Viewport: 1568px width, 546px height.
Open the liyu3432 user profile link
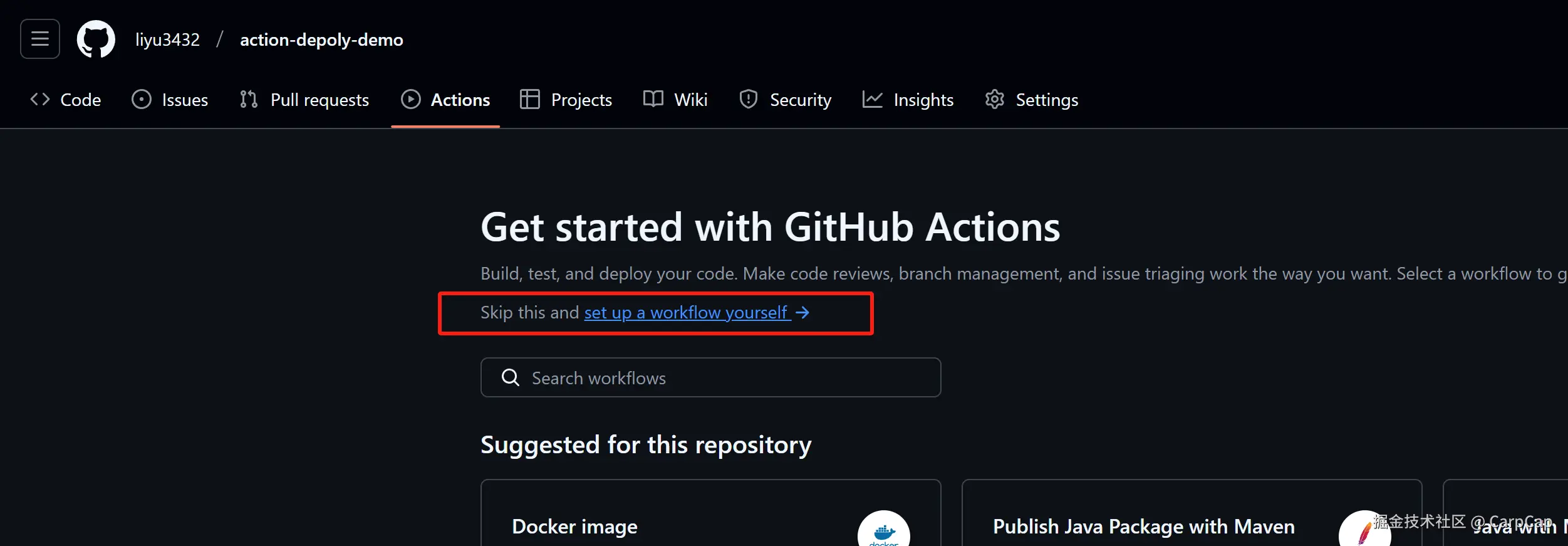[167, 39]
